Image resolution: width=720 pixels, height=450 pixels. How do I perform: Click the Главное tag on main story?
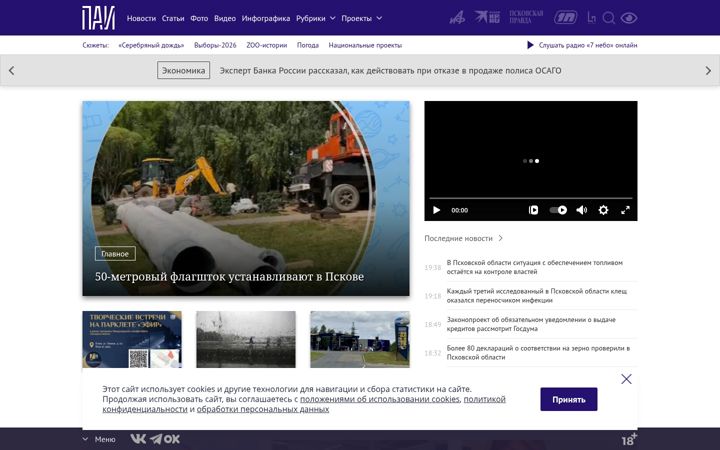(115, 253)
